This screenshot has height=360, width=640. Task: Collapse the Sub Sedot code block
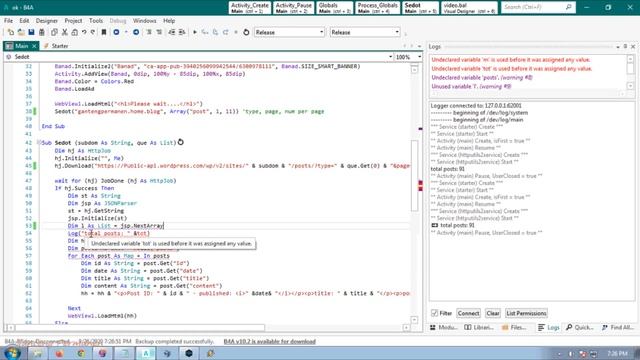[39, 142]
